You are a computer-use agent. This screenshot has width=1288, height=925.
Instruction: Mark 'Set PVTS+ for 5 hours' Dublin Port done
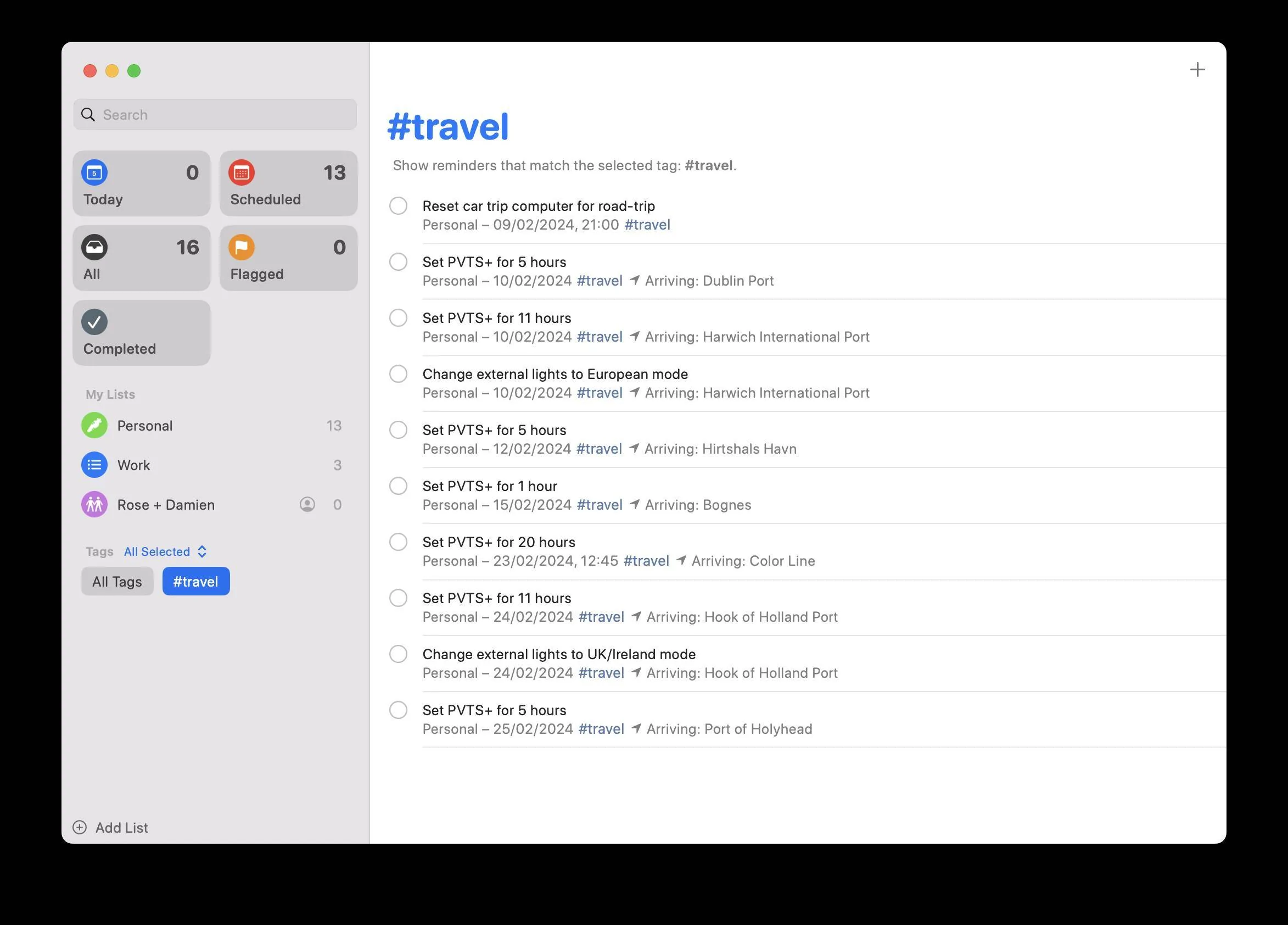tap(398, 262)
